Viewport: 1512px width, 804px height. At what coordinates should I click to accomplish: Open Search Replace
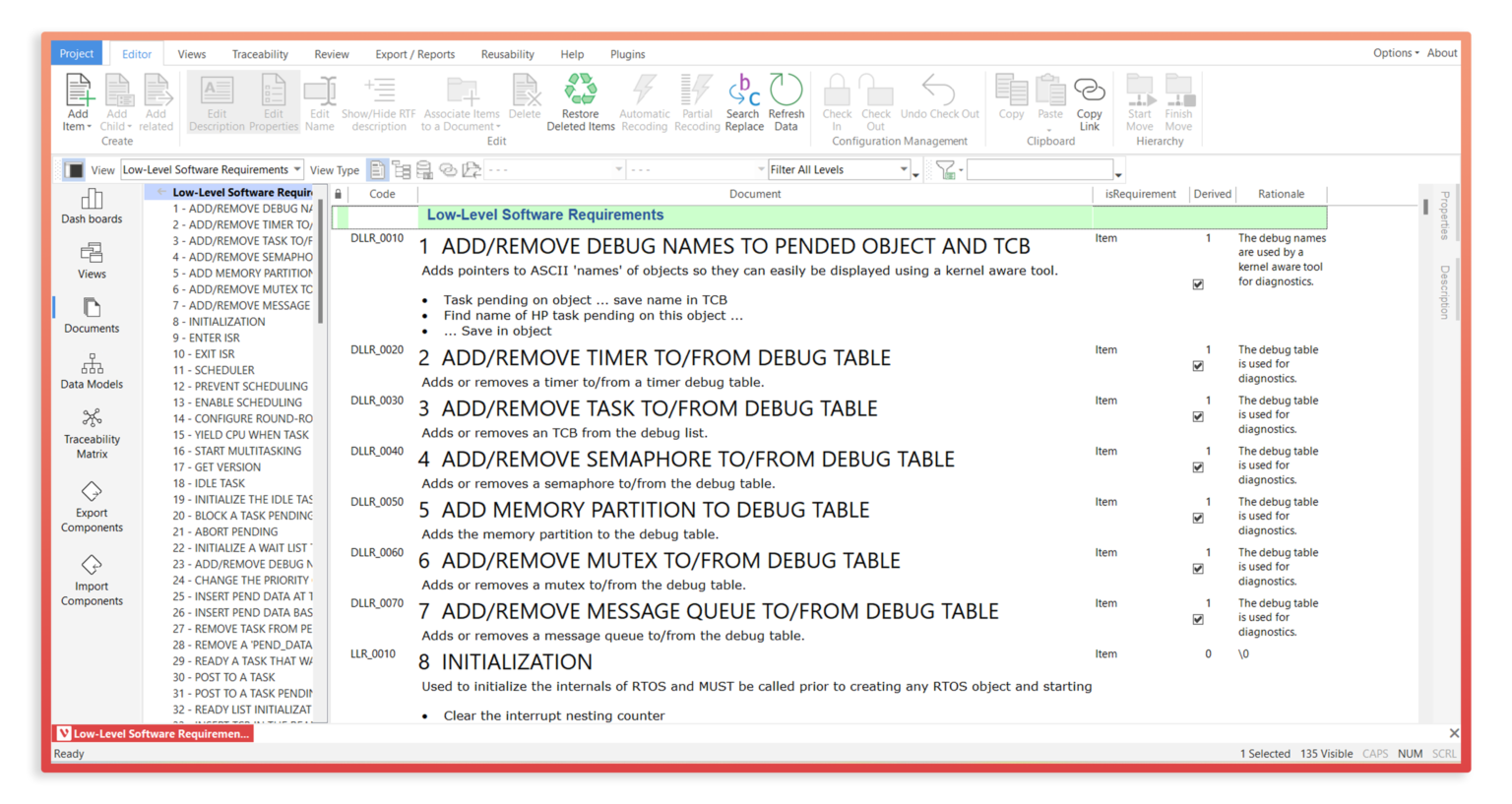coord(743,102)
